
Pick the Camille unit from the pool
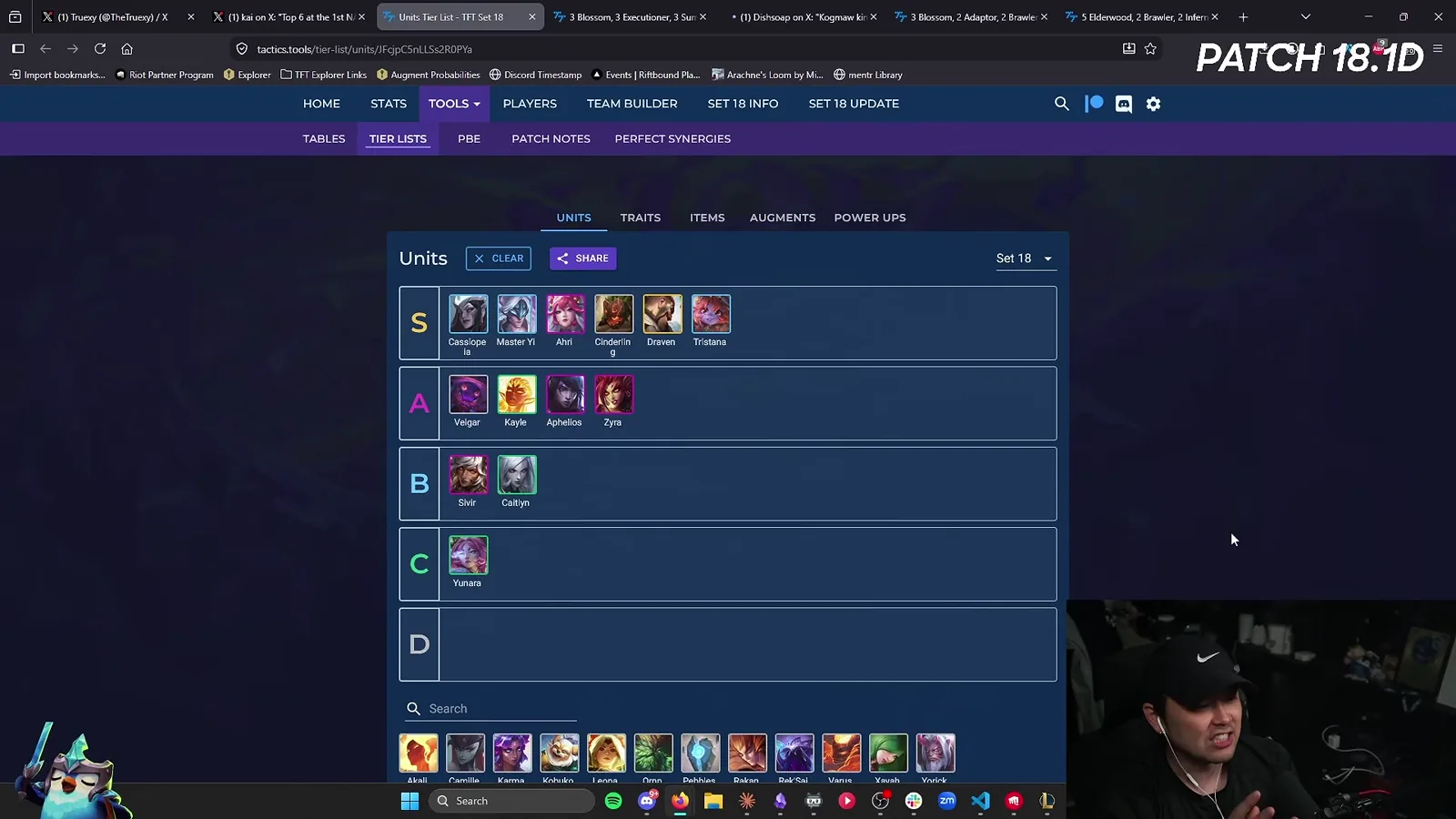tap(465, 753)
